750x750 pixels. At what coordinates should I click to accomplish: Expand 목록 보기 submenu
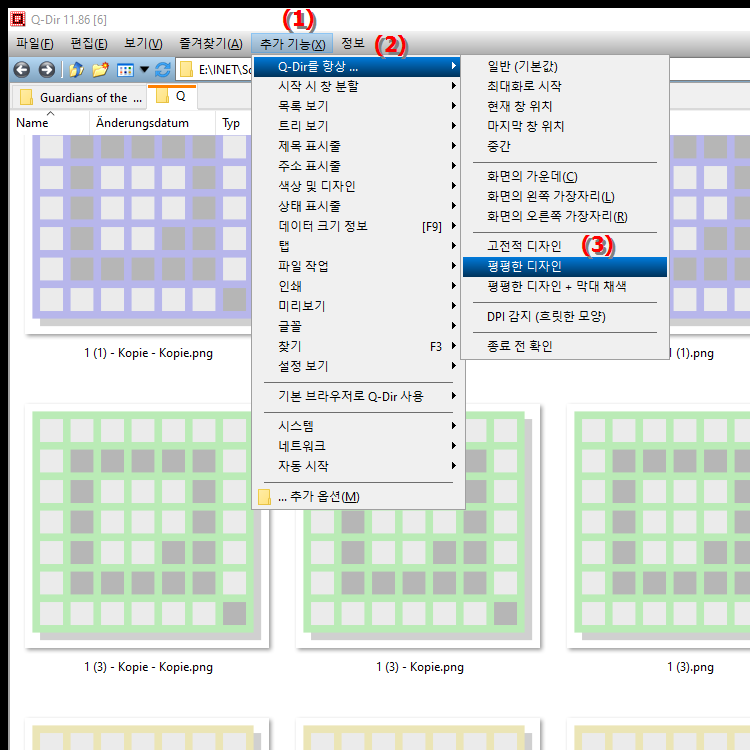[x=357, y=106]
